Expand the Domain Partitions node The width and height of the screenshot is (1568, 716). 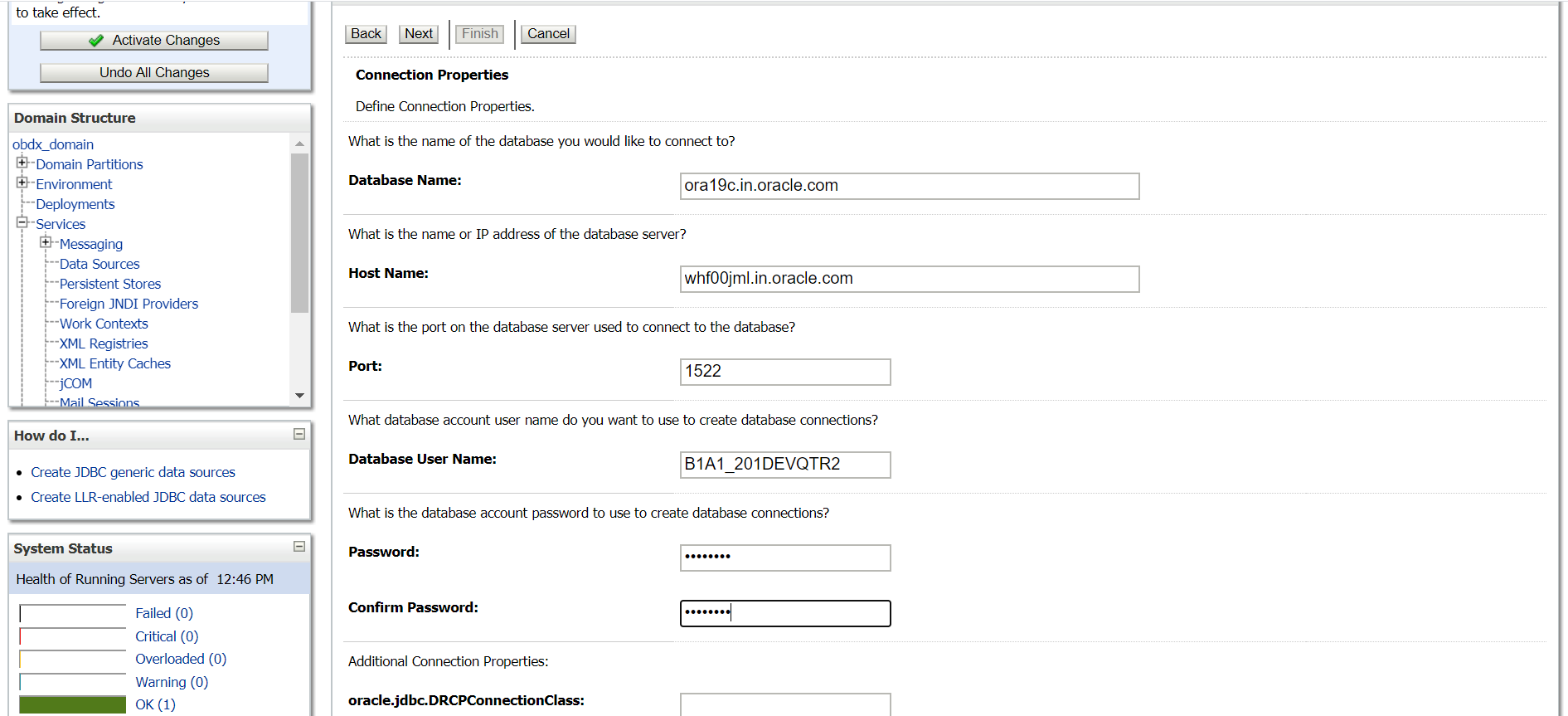22,163
